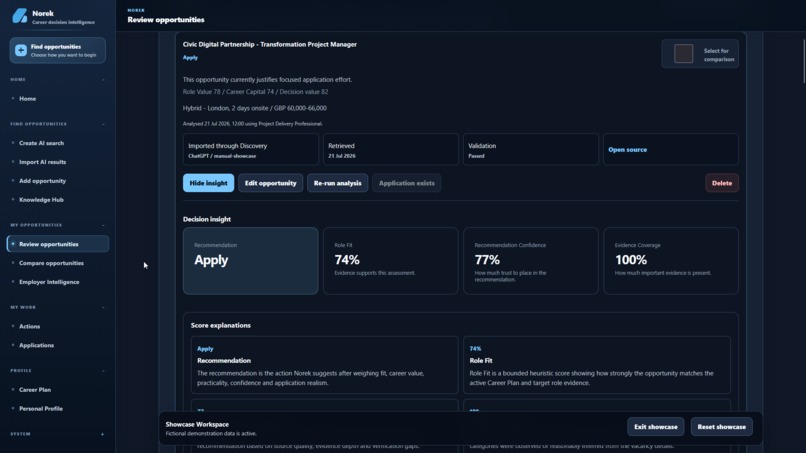This screenshot has width=806, height=453.
Task: Click the Role Fit 74% card
Action: (x=391, y=261)
